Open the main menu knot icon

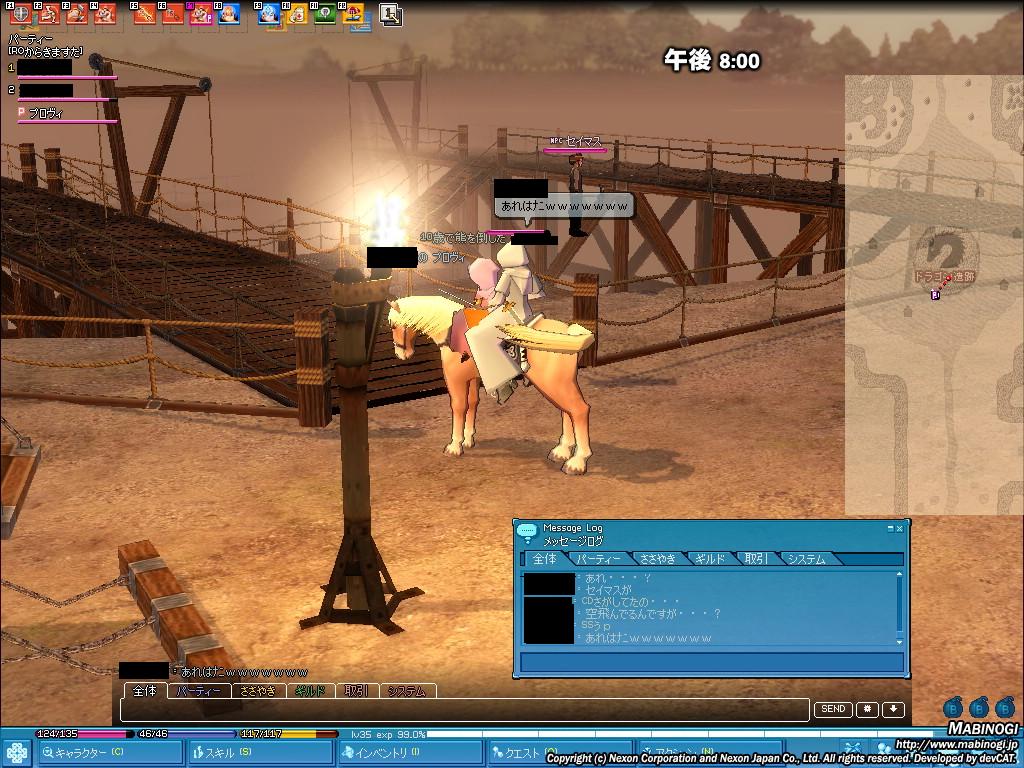coord(17,753)
